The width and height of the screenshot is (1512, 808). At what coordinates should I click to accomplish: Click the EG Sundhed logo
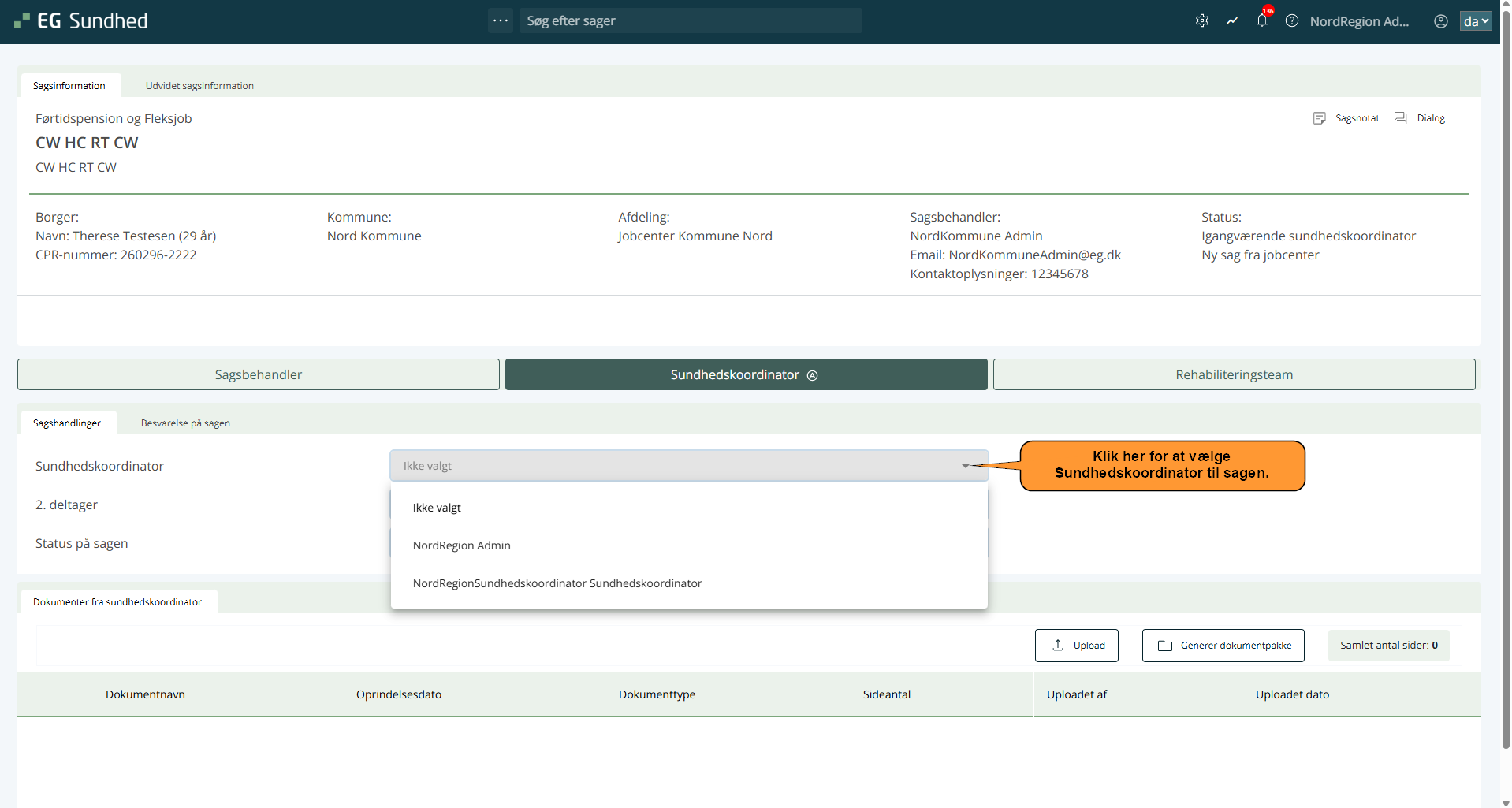click(x=81, y=21)
